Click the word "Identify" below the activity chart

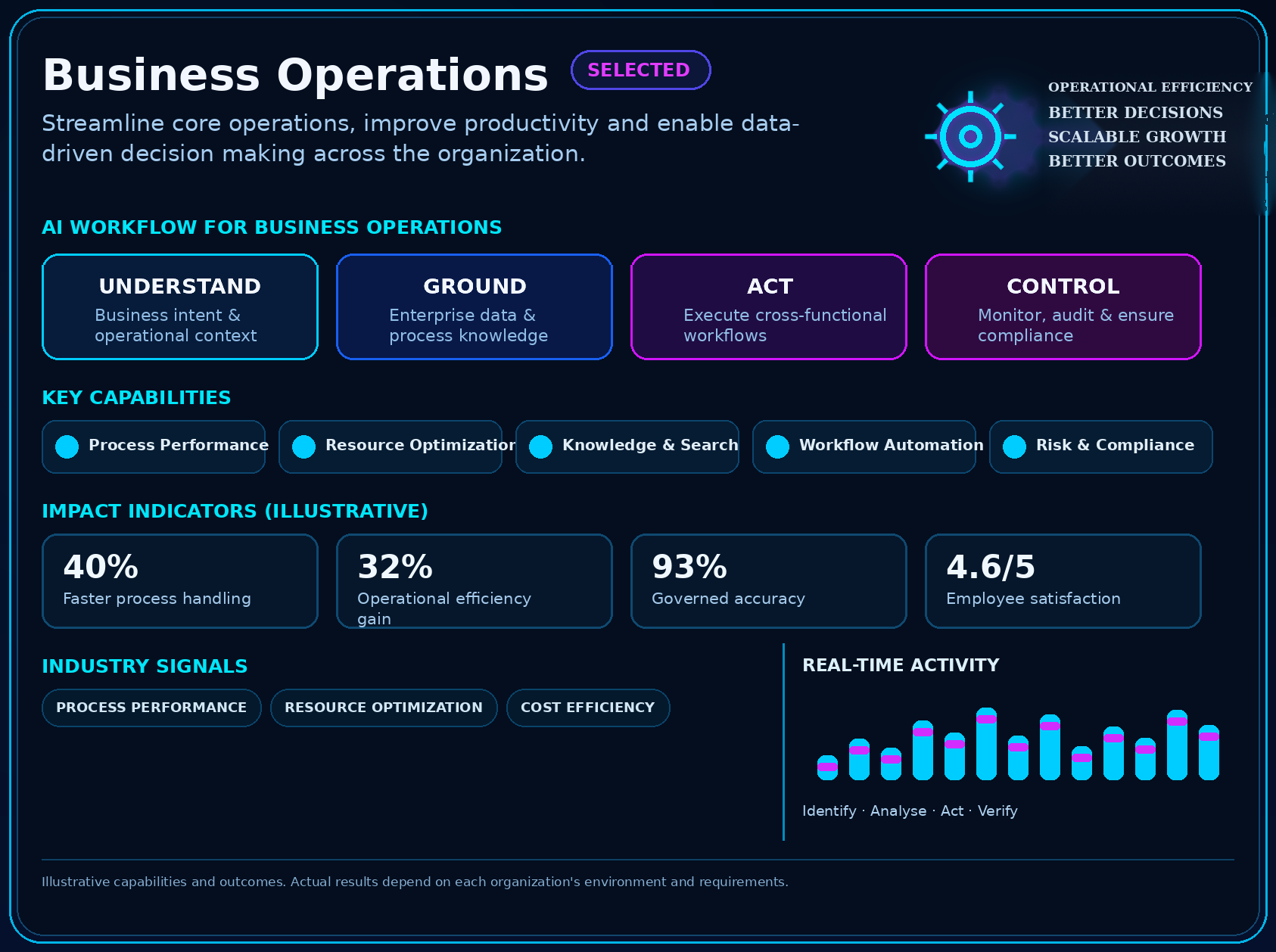tap(829, 811)
